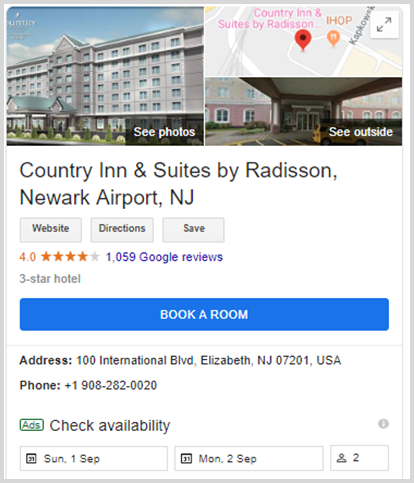Screen dimensions: 414x483
Task: Open the ads info icon beside Check availability
Action: pyautogui.click(x=383, y=424)
